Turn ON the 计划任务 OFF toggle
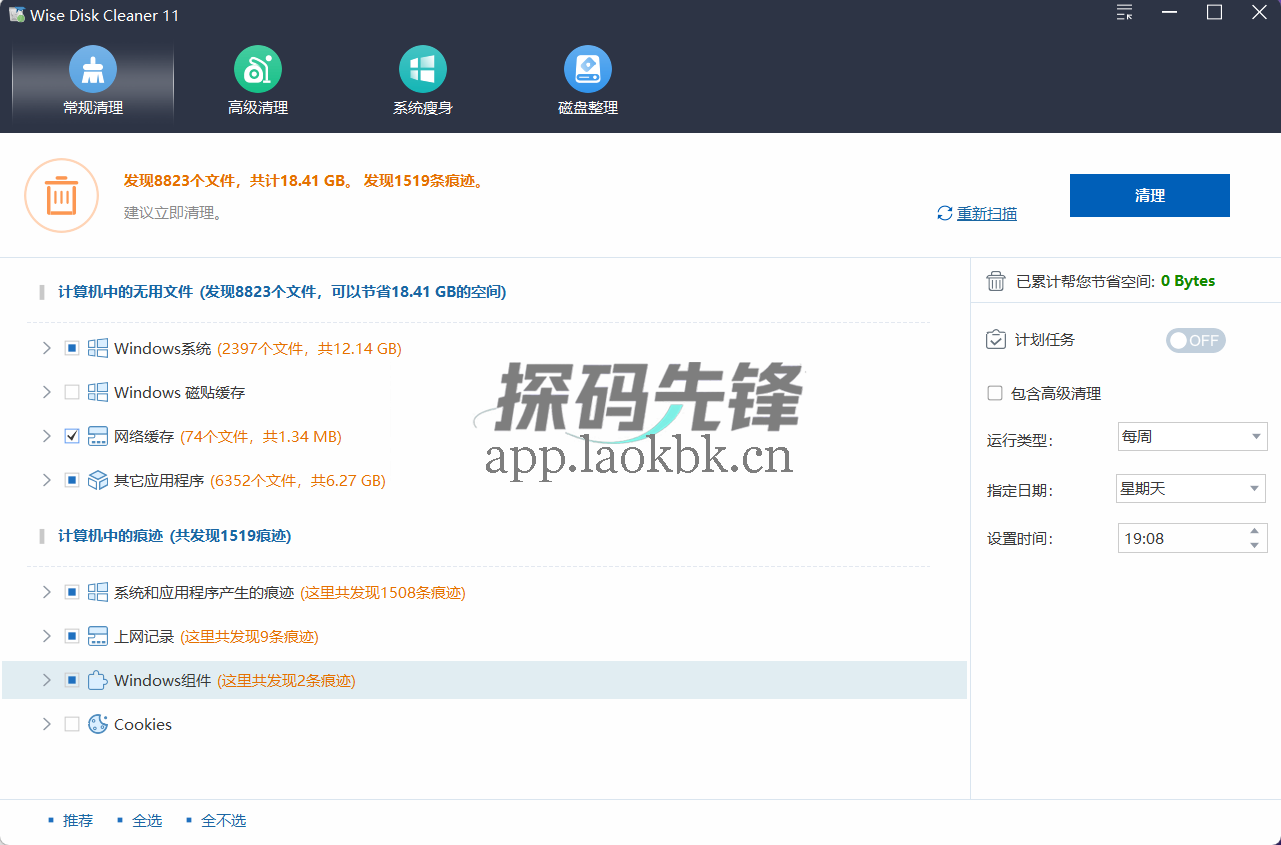The height and width of the screenshot is (845, 1281). coord(1195,340)
